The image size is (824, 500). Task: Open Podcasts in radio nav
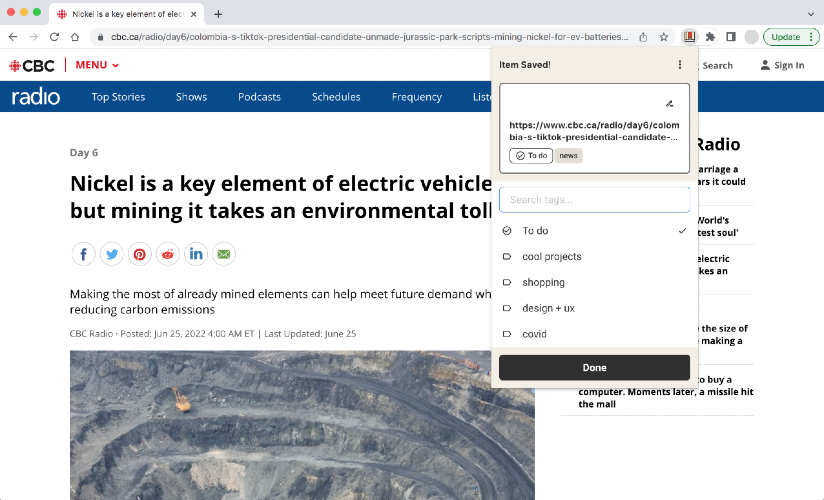click(x=259, y=97)
